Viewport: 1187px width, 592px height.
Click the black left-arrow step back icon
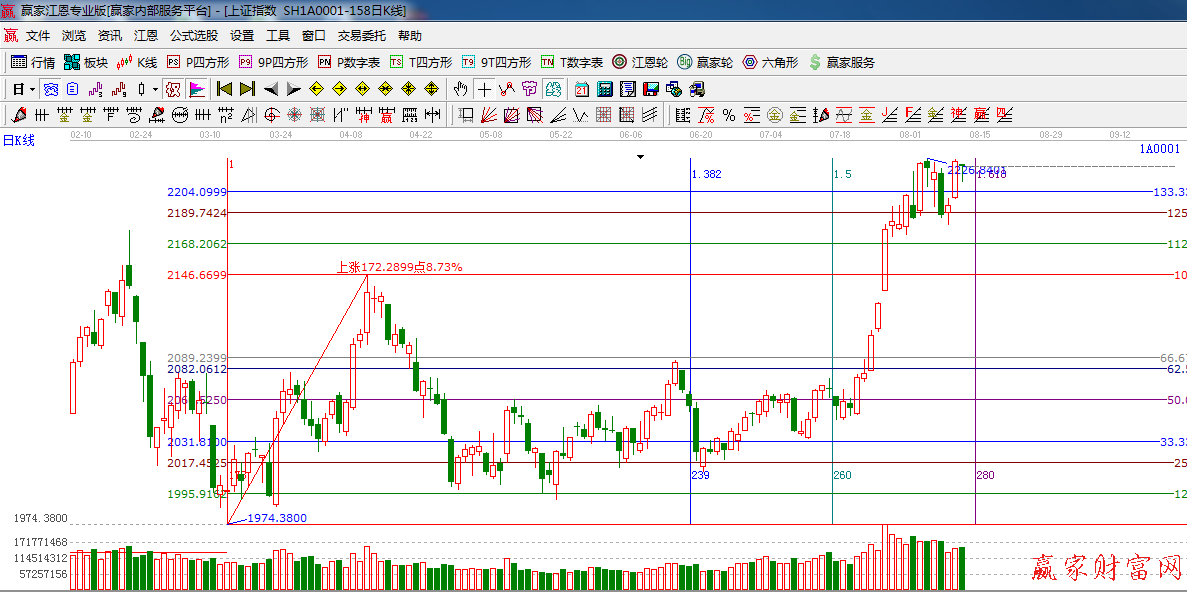coord(270,89)
